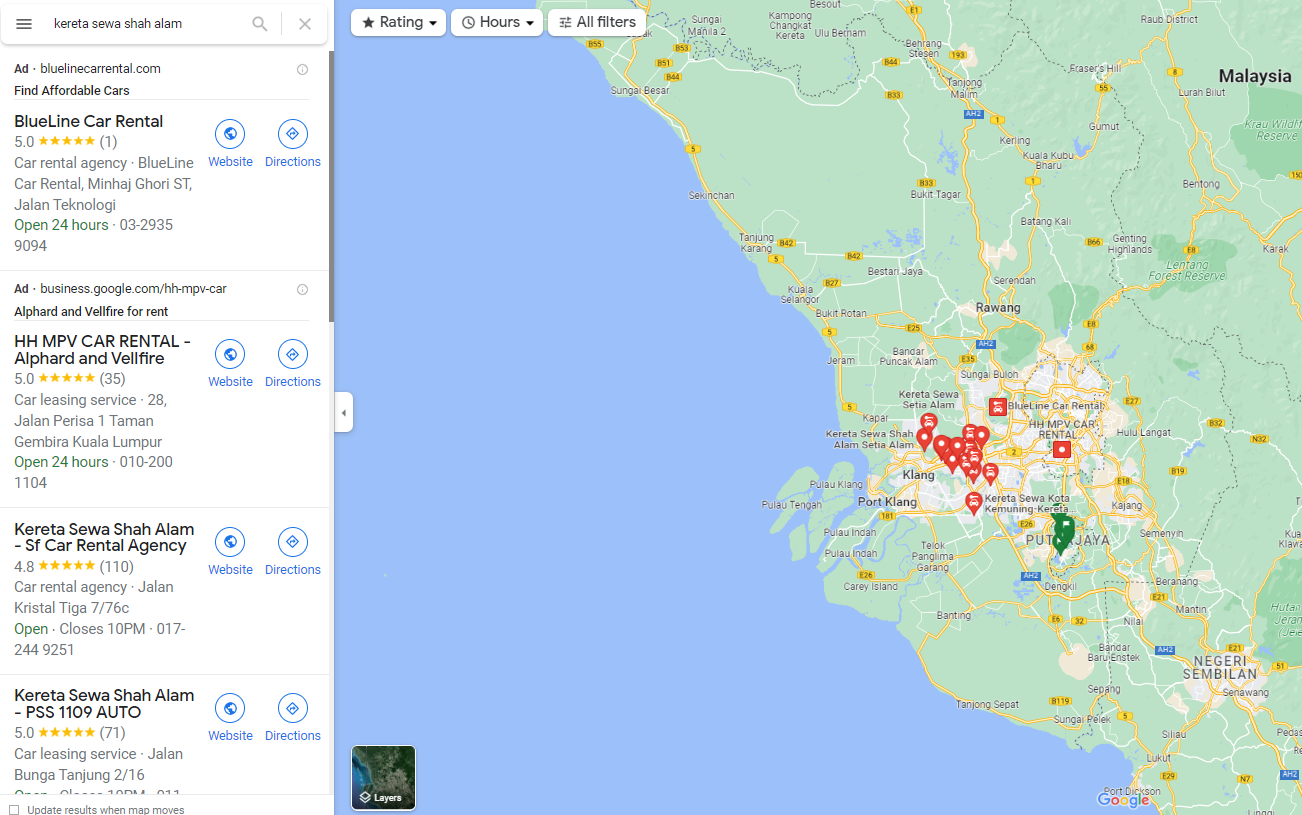Screen dimensions: 1302x815
Task: Click the Sekinchan map label
Action: tap(711, 195)
